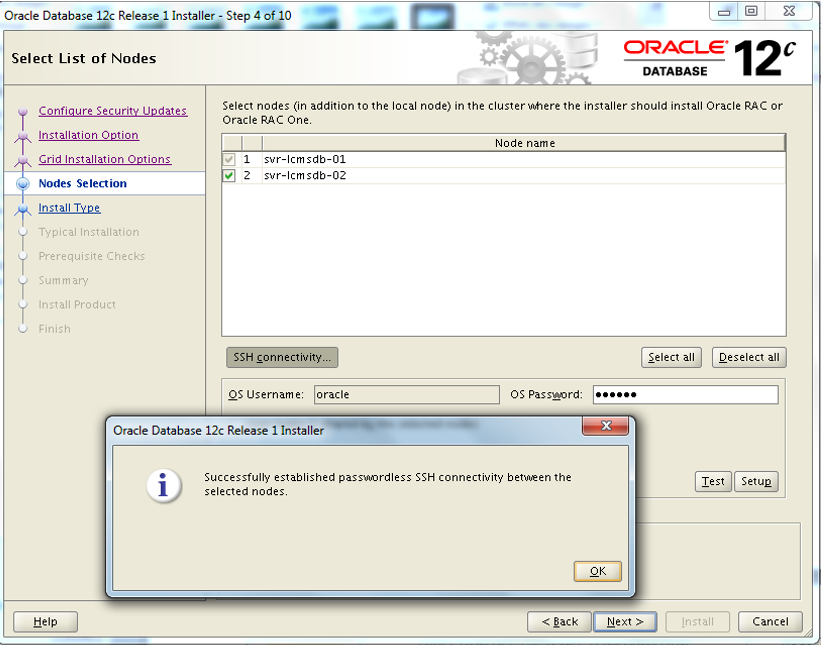Screen dimensions: 821x645
Task: Click the Test SSH button
Action: [713, 481]
